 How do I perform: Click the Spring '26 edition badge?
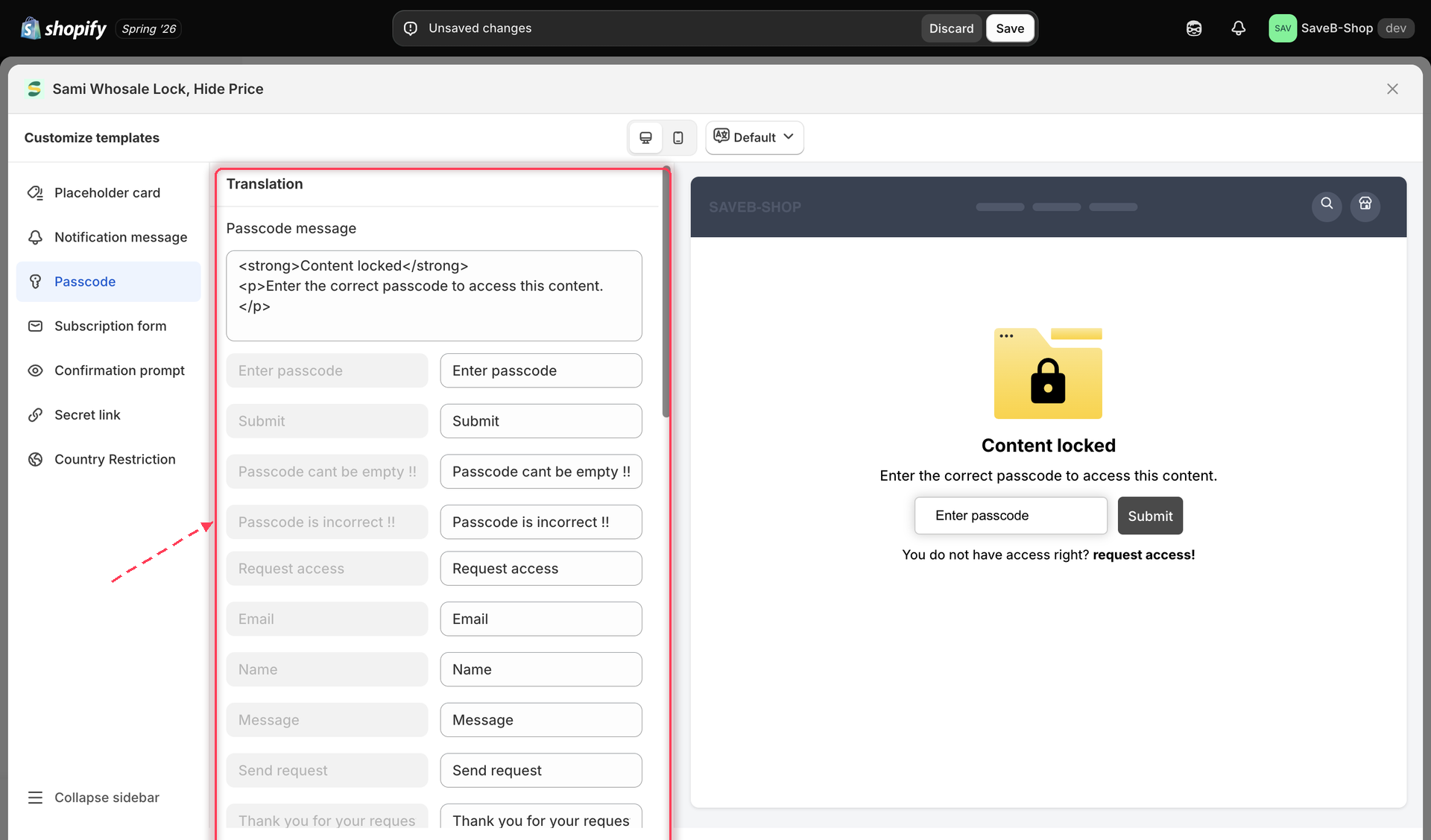pyautogui.click(x=149, y=29)
